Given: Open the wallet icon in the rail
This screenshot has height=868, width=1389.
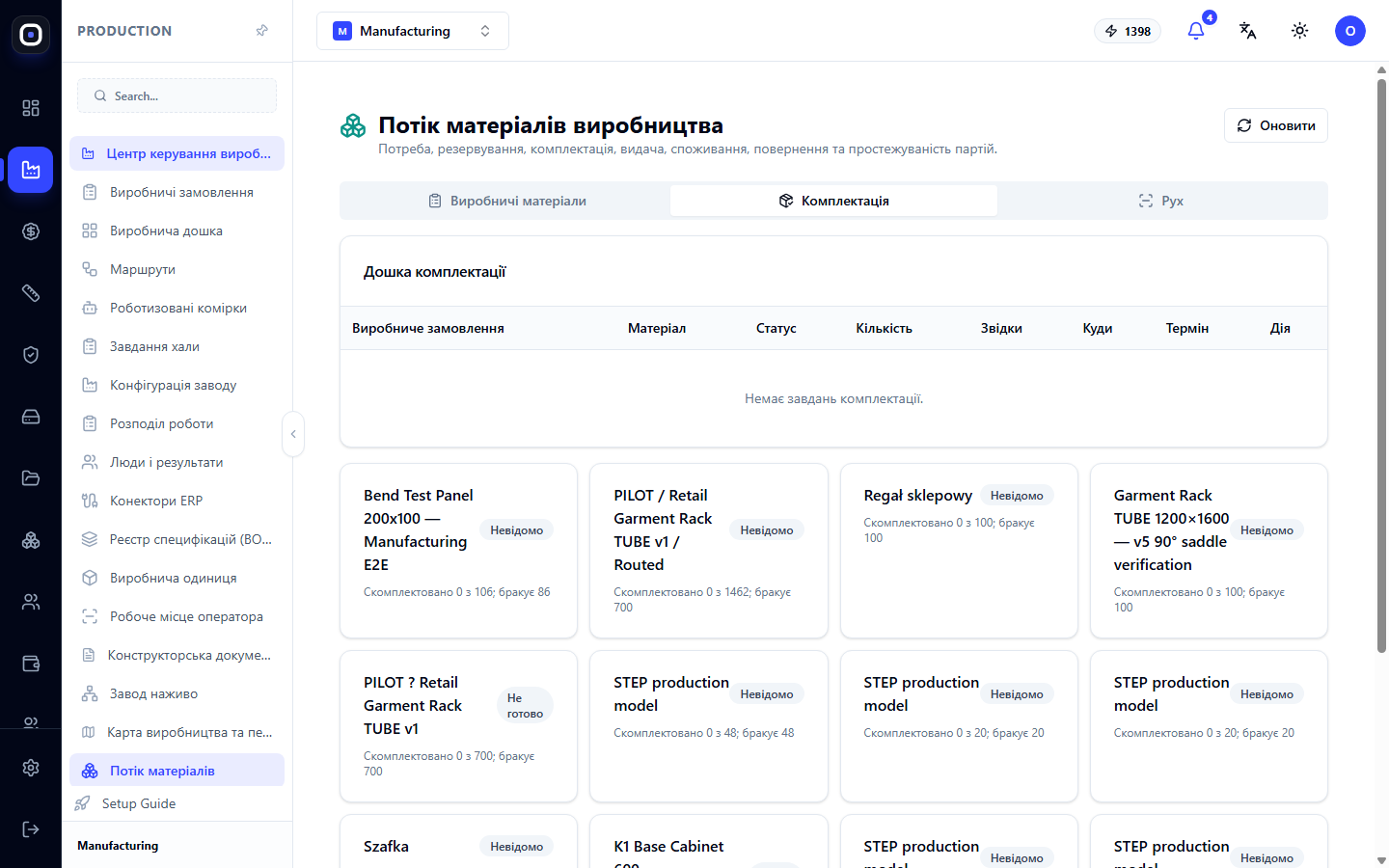Looking at the screenshot, I should click(31, 664).
